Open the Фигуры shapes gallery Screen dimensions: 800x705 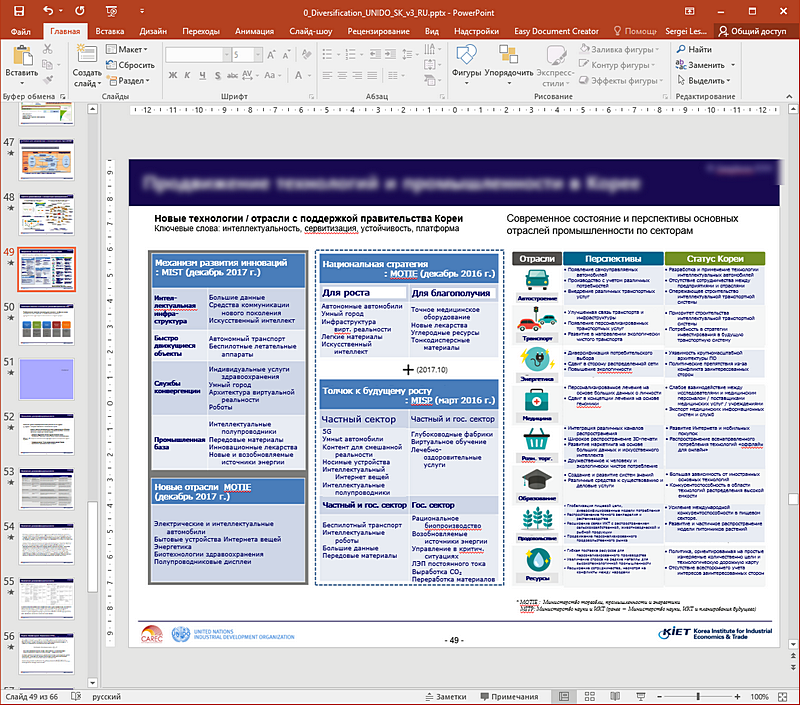[466, 64]
